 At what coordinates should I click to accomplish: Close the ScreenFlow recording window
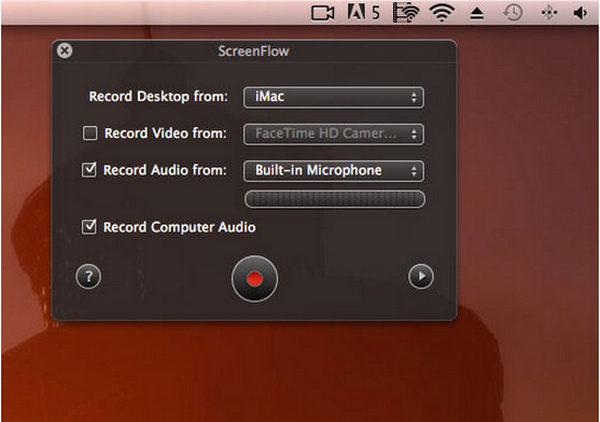[65, 51]
